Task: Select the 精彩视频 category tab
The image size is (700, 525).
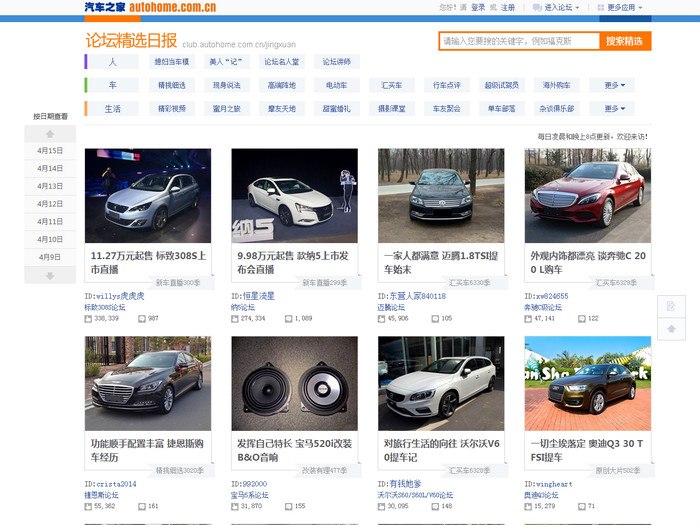Action: point(171,108)
